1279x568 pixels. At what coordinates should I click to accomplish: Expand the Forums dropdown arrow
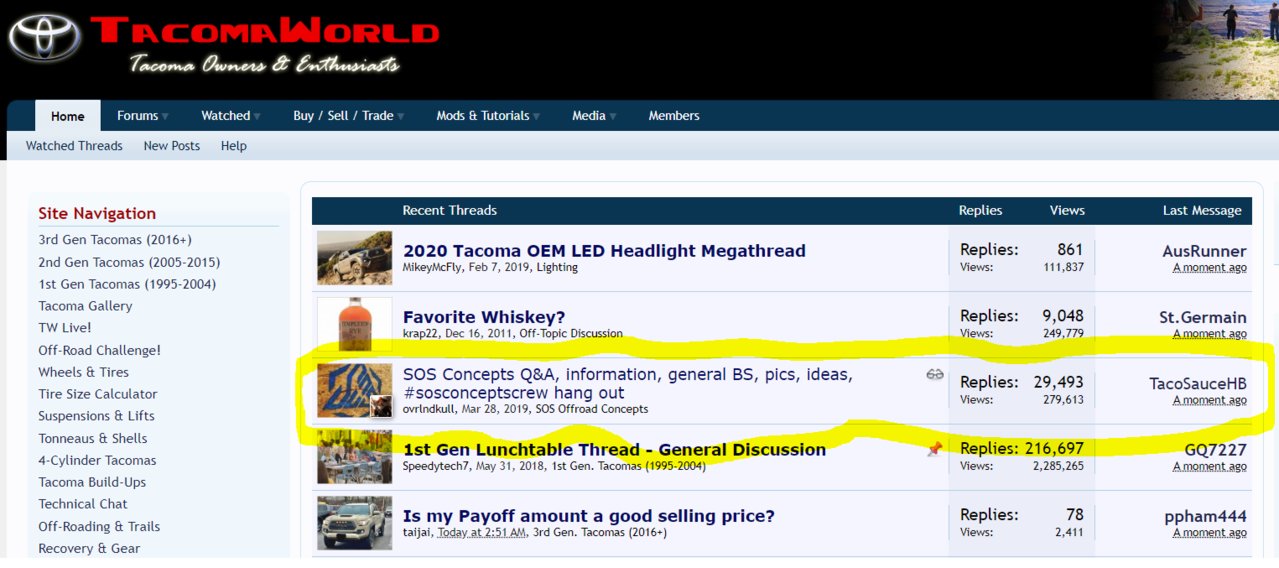click(x=165, y=117)
